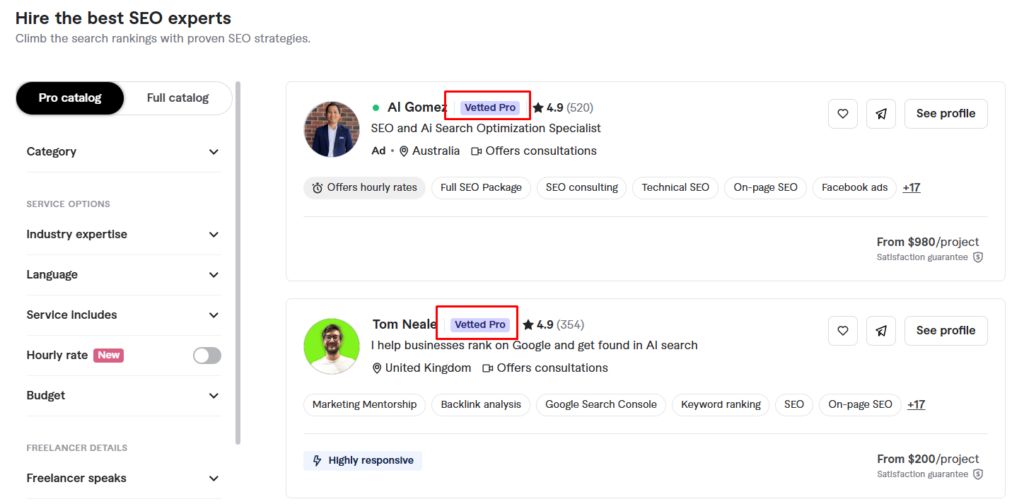Save Tom Neale with the heart icon
Image resolution: width=1024 pixels, height=504 pixels.
[842, 331]
